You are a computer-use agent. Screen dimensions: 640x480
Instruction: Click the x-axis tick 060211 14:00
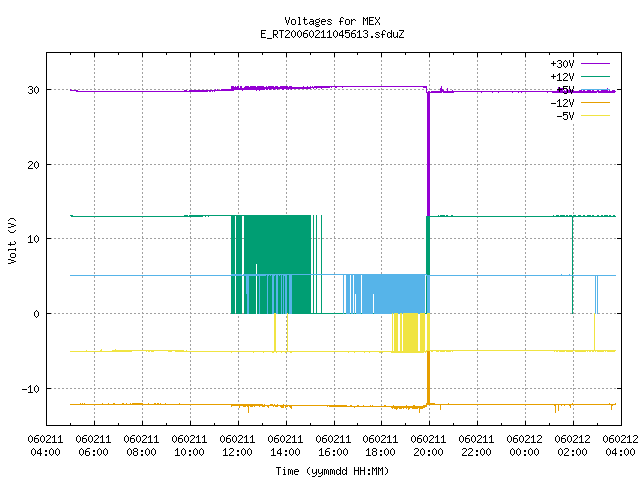pos(285,445)
